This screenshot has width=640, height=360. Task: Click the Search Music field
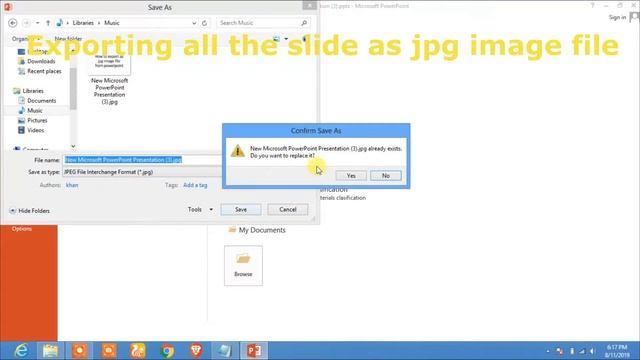coord(258,23)
